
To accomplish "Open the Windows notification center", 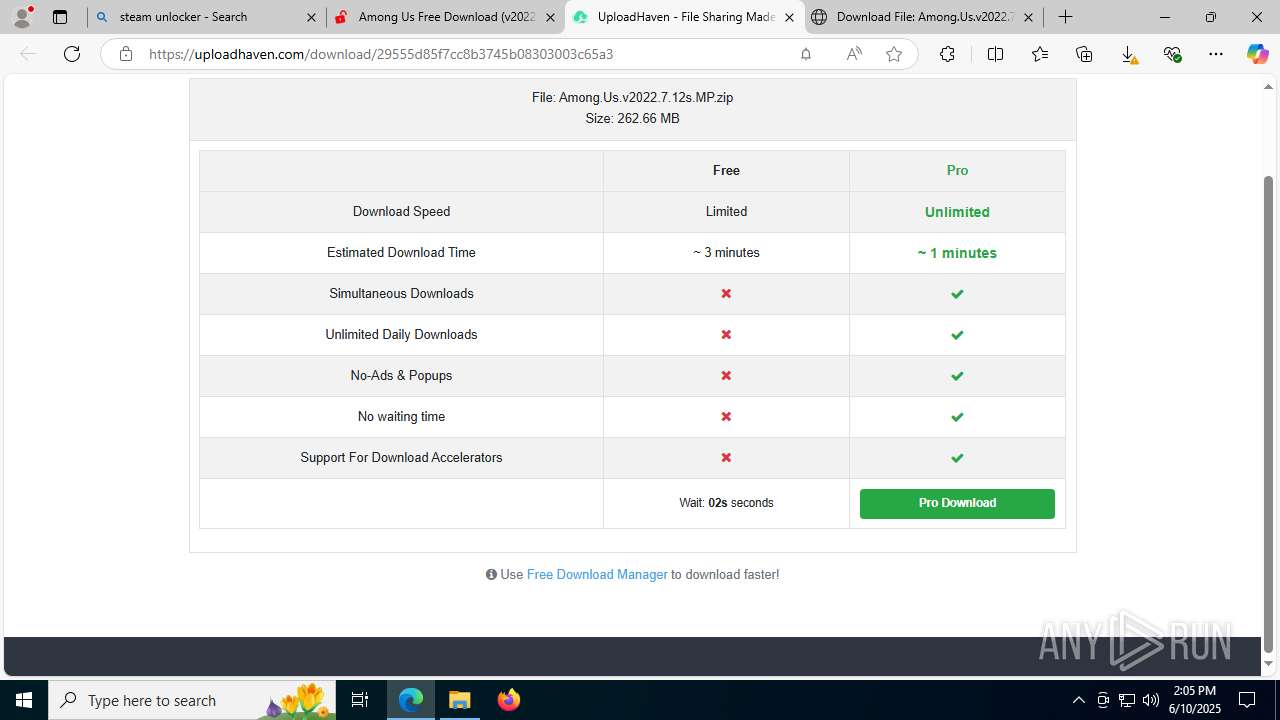I will coord(1247,700).
